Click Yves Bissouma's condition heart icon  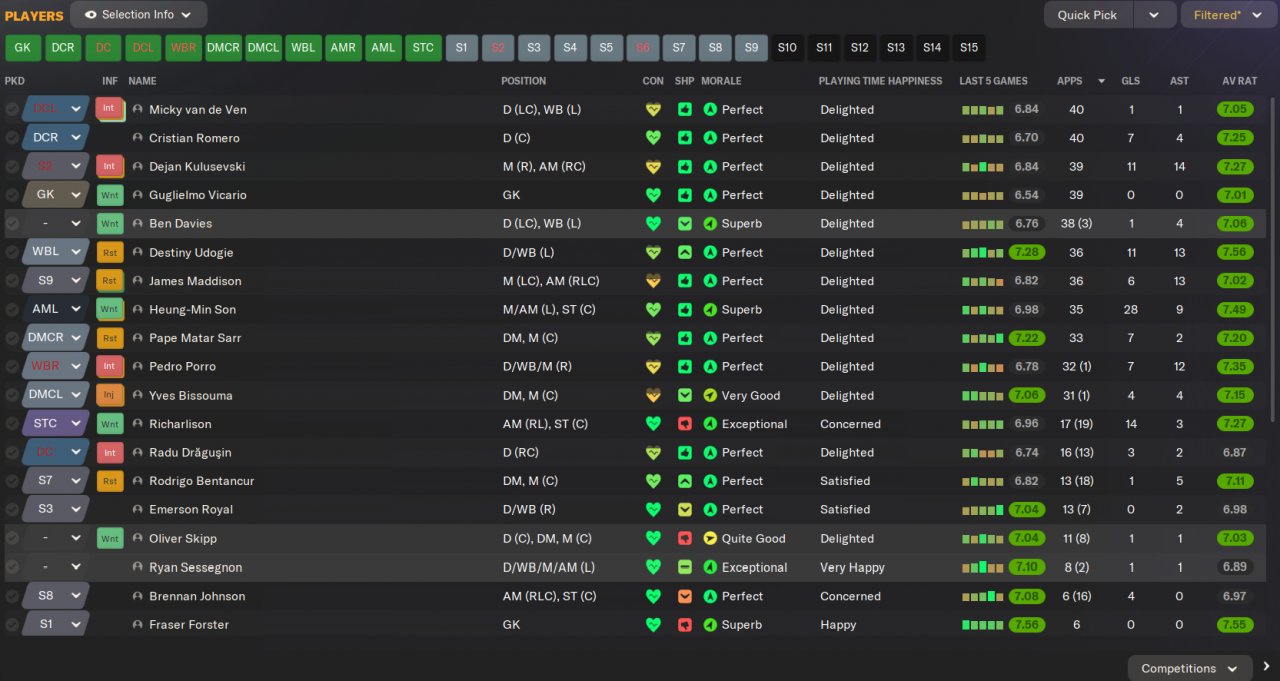[x=653, y=395]
